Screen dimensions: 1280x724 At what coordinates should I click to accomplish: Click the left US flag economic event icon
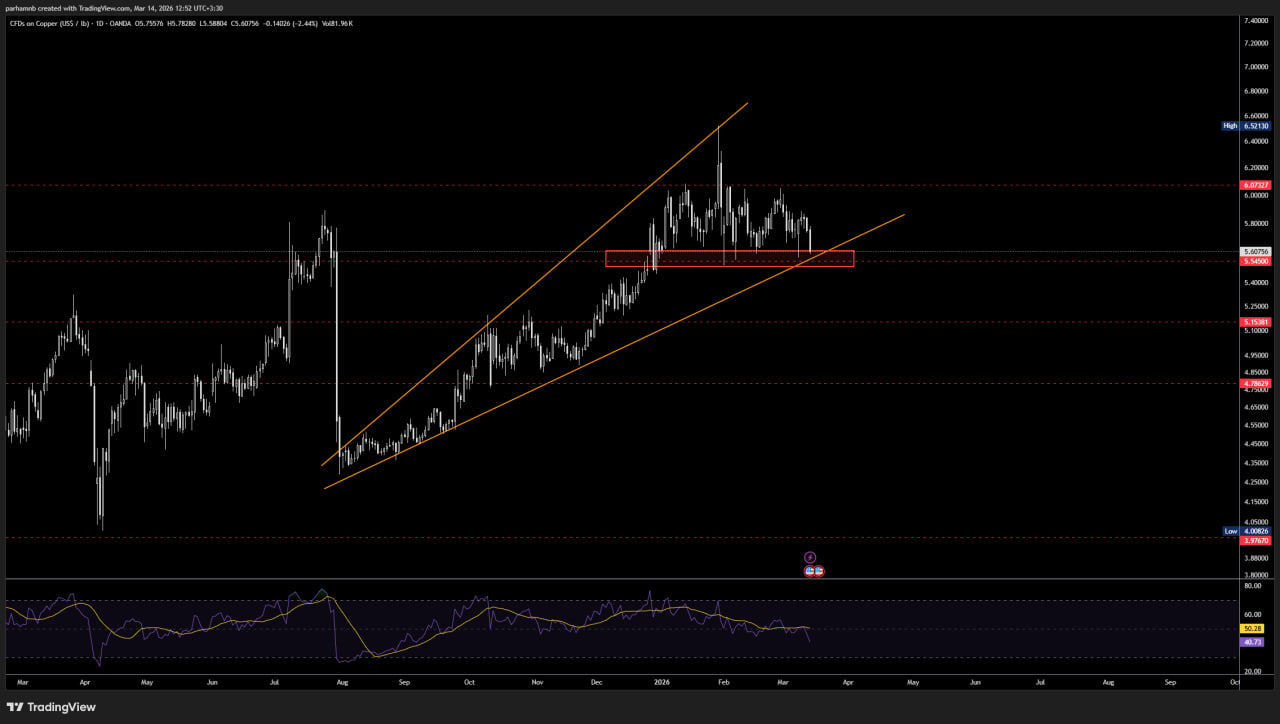[809, 571]
